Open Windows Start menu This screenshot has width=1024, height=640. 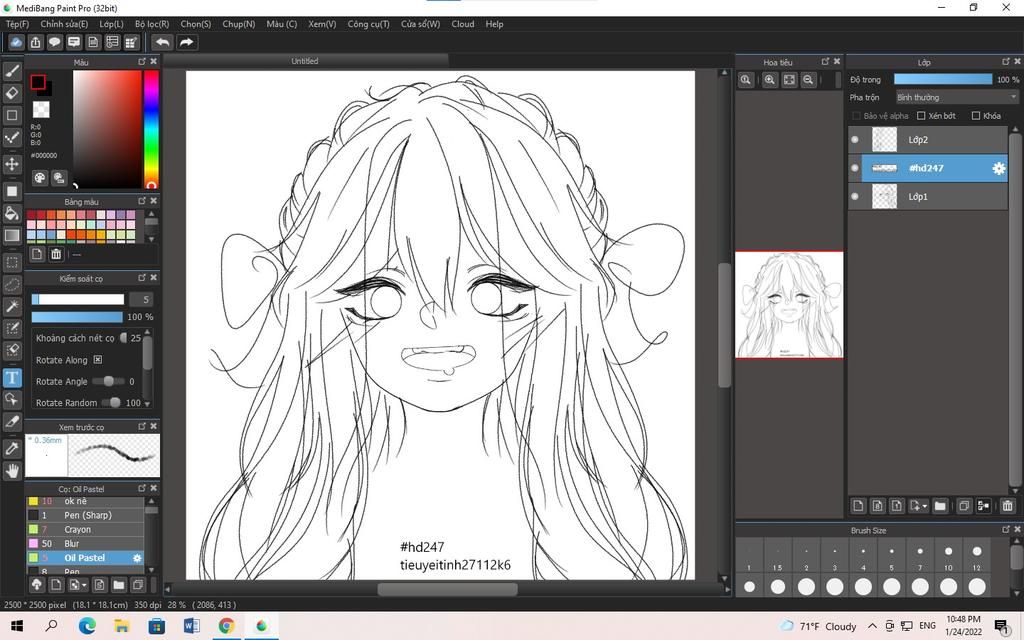(17, 626)
